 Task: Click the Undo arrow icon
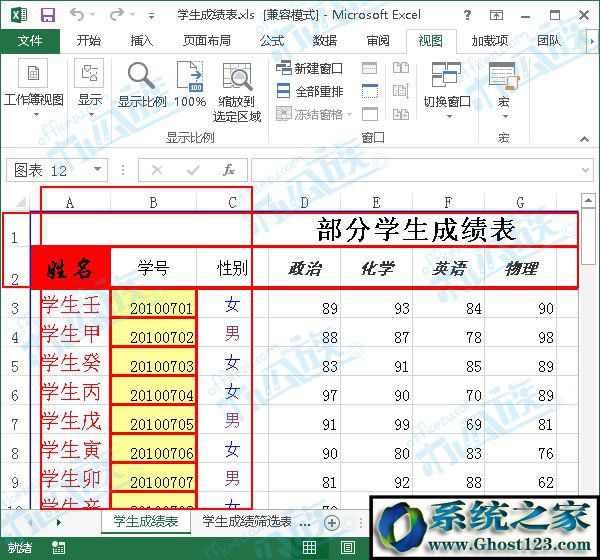[x=77, y=15]
